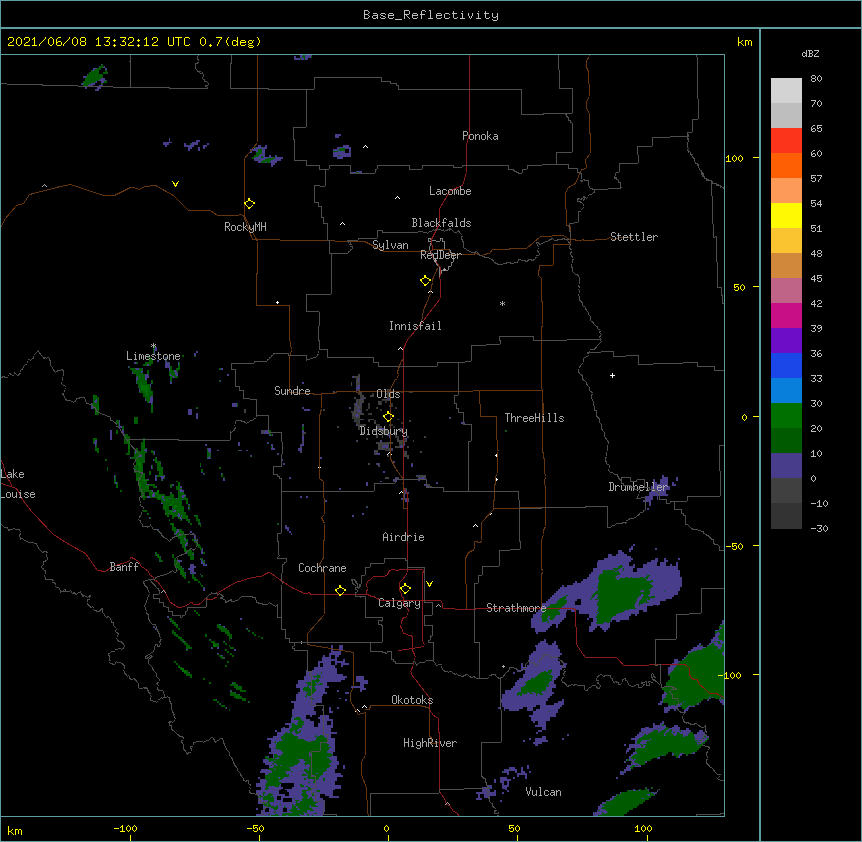
Task: Click the Calgary label
Action: [x=399, y=603]
